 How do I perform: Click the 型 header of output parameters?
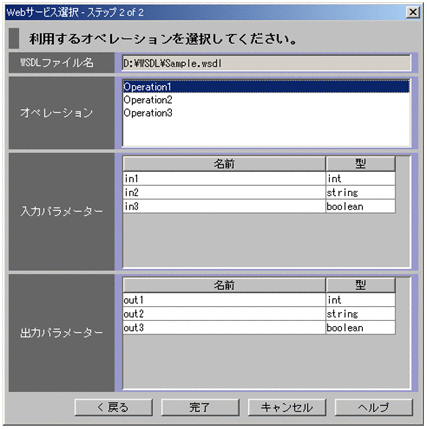360,285
